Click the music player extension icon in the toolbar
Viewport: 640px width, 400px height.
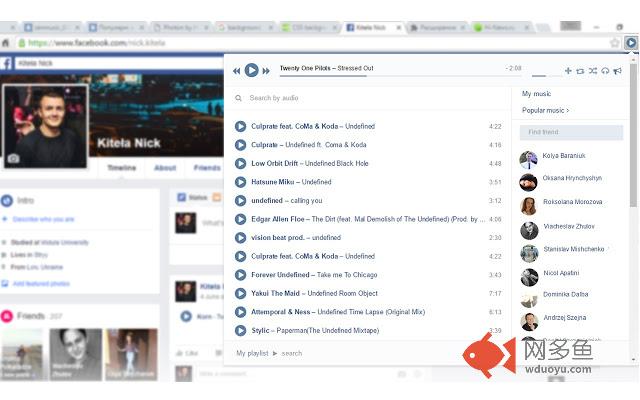[x=631, y=42]
